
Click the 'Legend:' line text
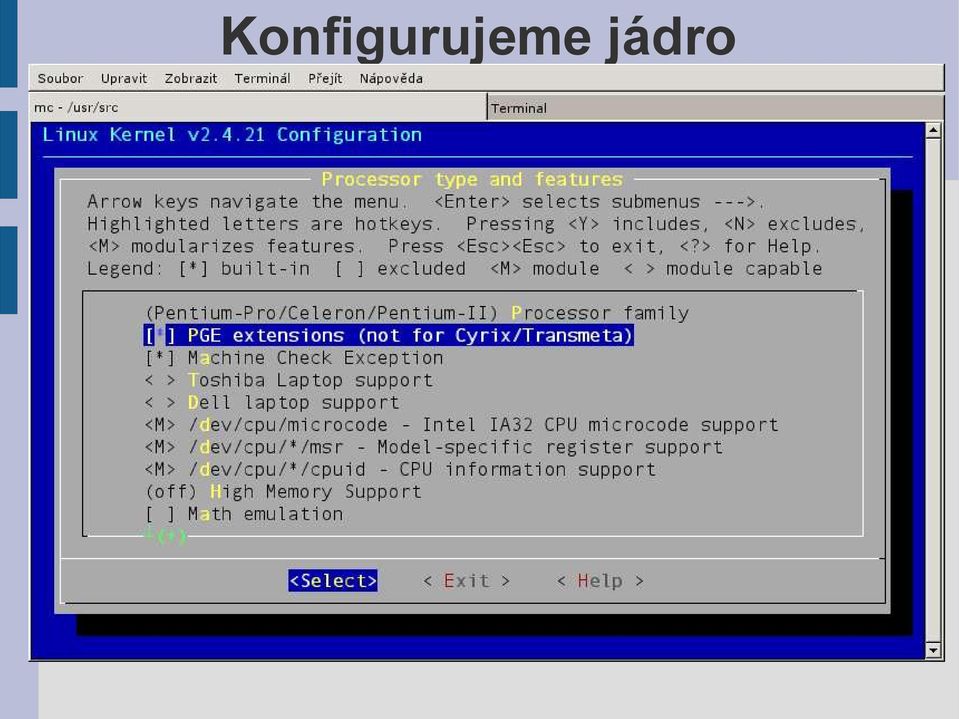coord(454,268)
